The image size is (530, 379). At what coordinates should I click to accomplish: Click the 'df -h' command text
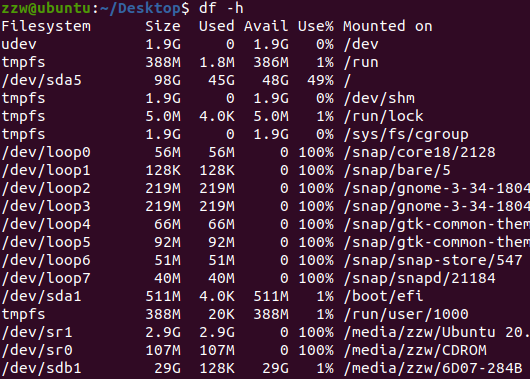click(x=221, y=8)
